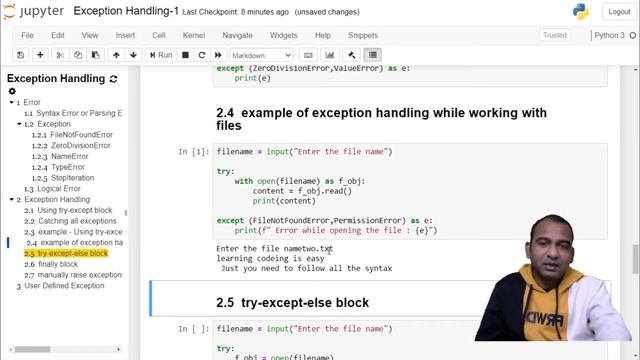Jump to 1.2.1 FileNotFoundError entry
The height and width of the screenshot is (360, 640).
(72, 135)
